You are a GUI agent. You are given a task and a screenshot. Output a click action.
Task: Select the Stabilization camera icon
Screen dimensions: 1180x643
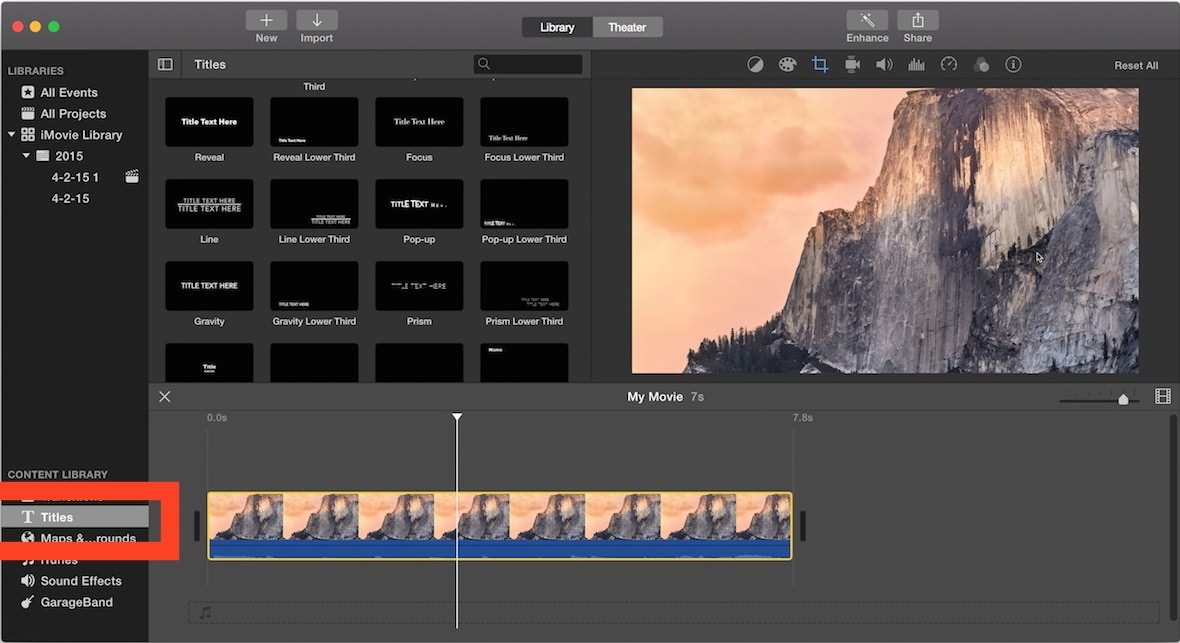coord(852,64)
